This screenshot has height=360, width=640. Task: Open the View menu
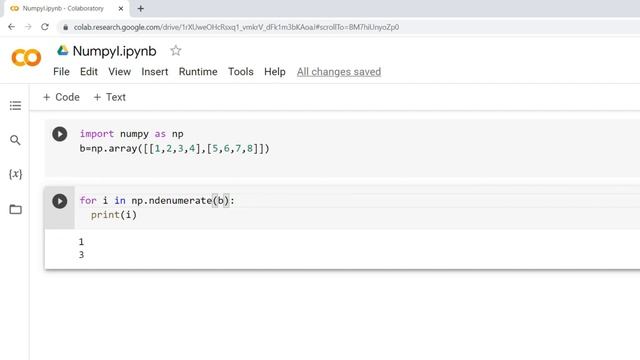coord(120,72)
